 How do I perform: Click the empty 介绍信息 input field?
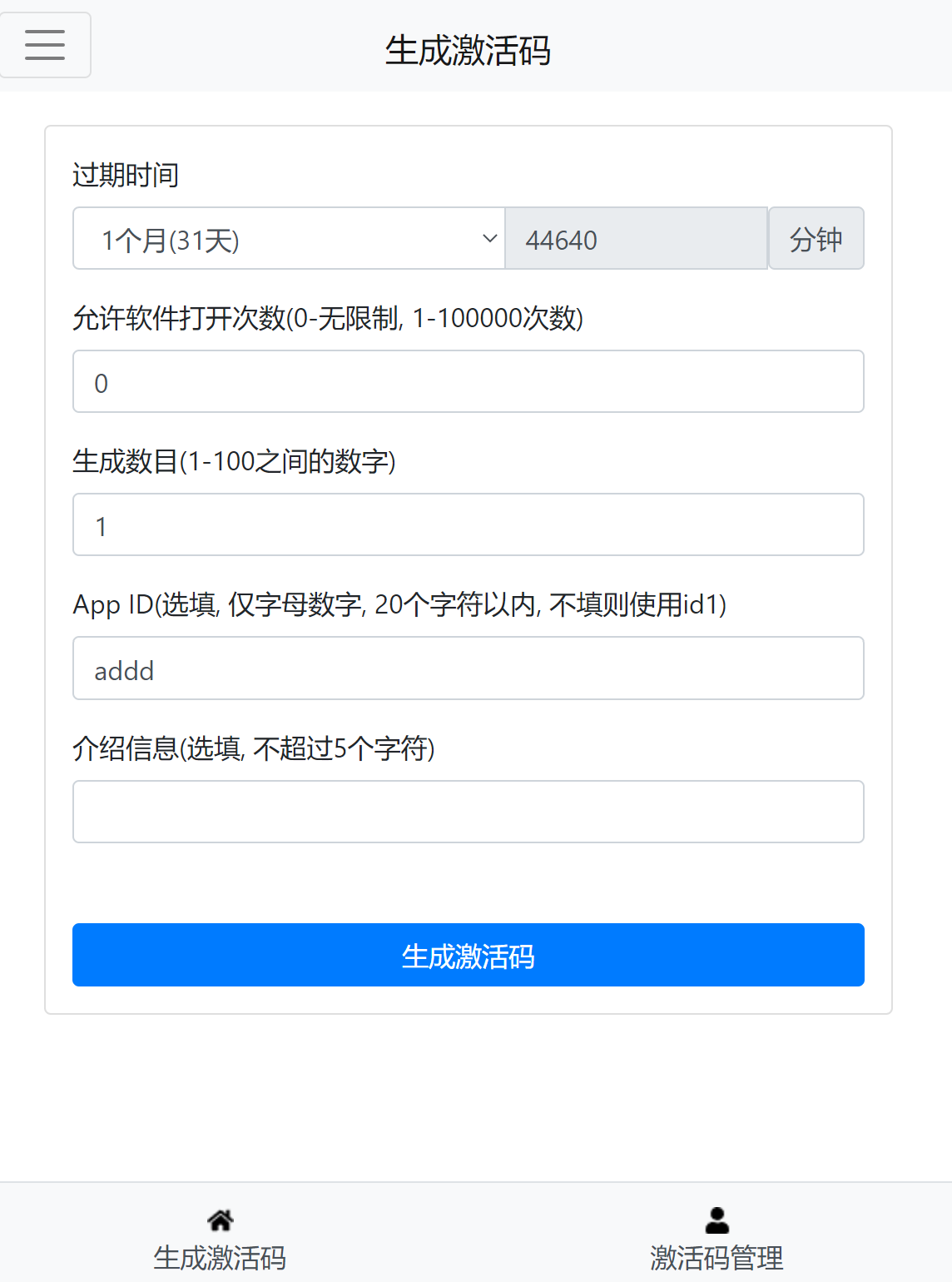pos(469,812)
